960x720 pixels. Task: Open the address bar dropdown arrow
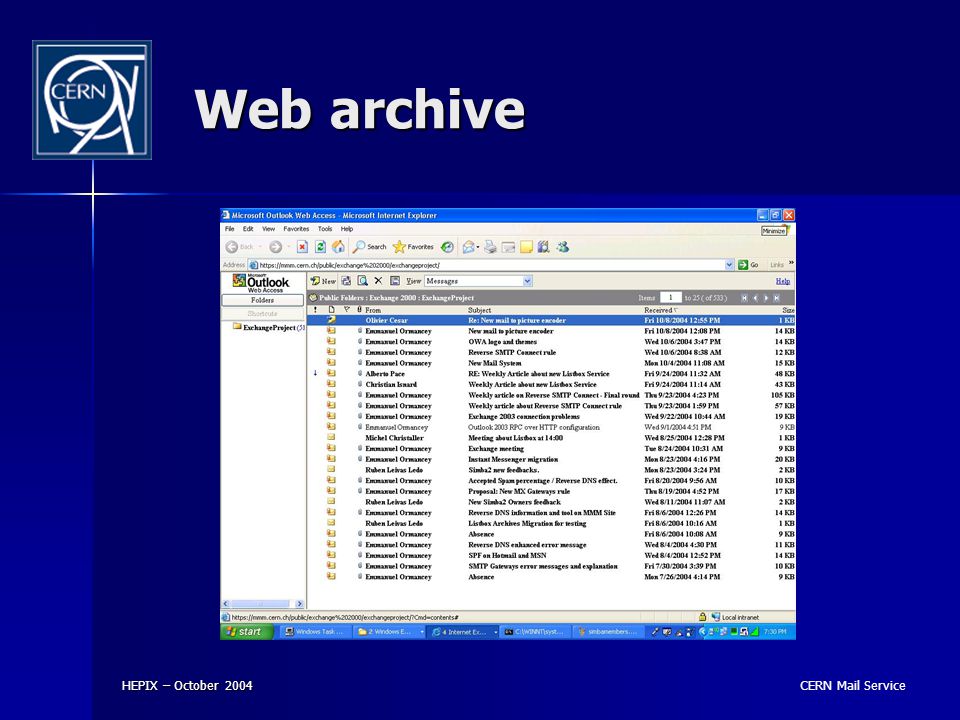(729, 265)
